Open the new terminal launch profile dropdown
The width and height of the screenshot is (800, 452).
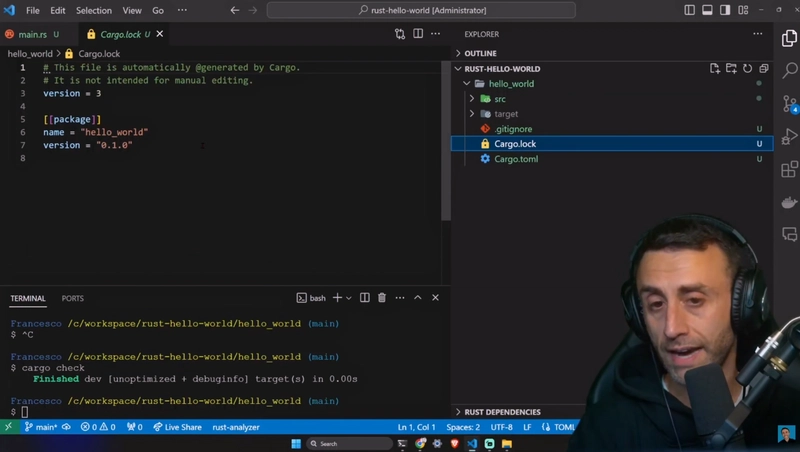350,298
